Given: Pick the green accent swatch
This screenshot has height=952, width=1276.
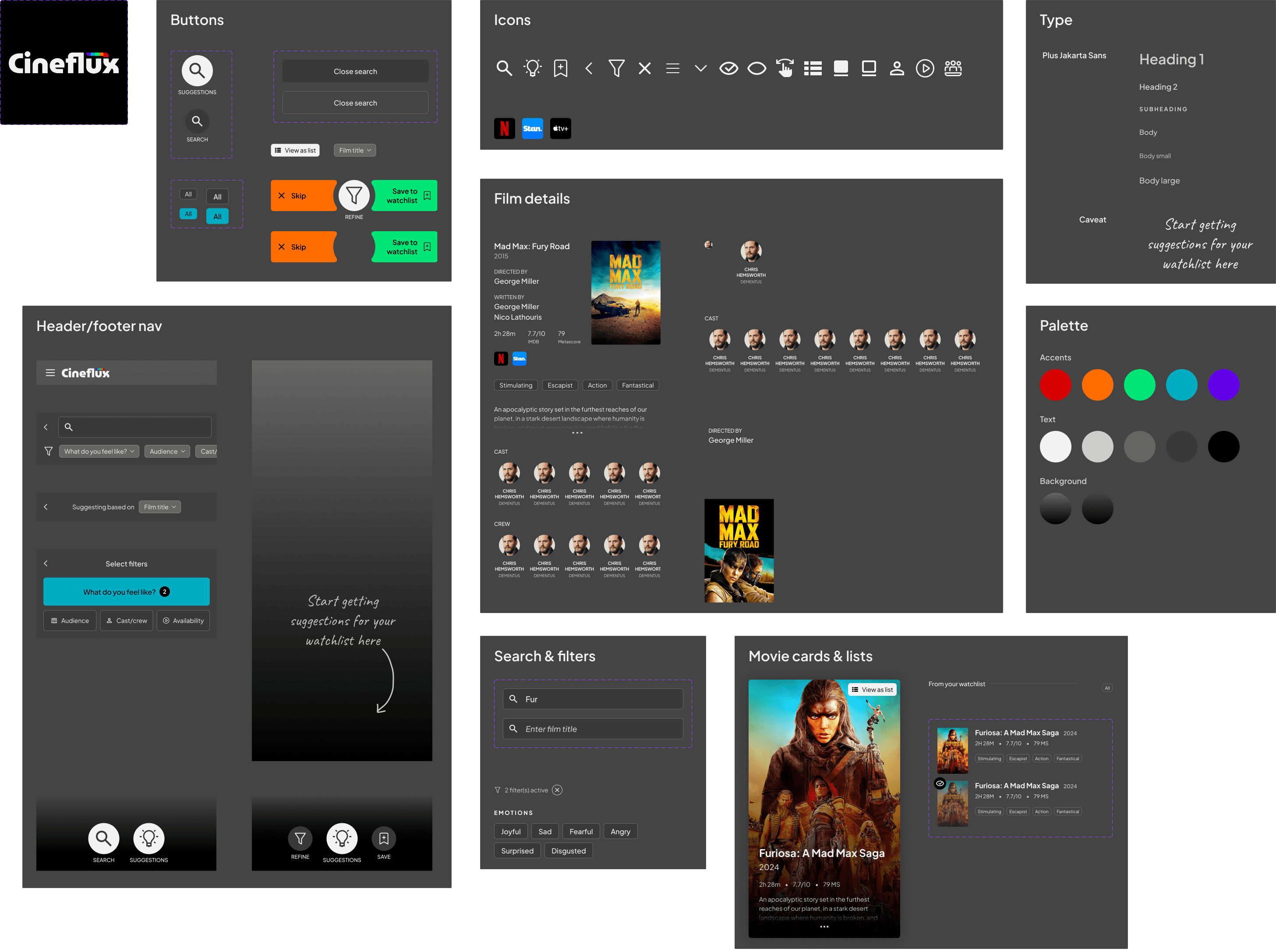Looking at the screenshot, I should (x=1139, y=385).
